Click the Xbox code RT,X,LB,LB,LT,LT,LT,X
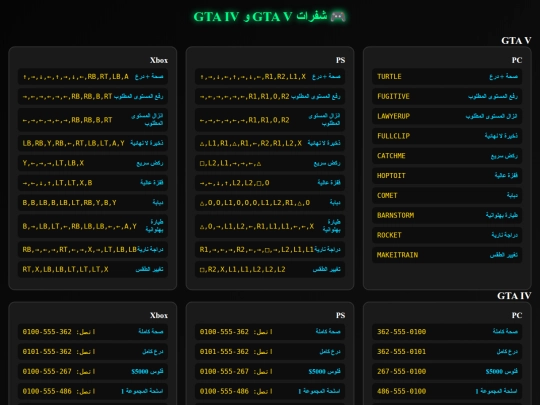 point(65,269)
